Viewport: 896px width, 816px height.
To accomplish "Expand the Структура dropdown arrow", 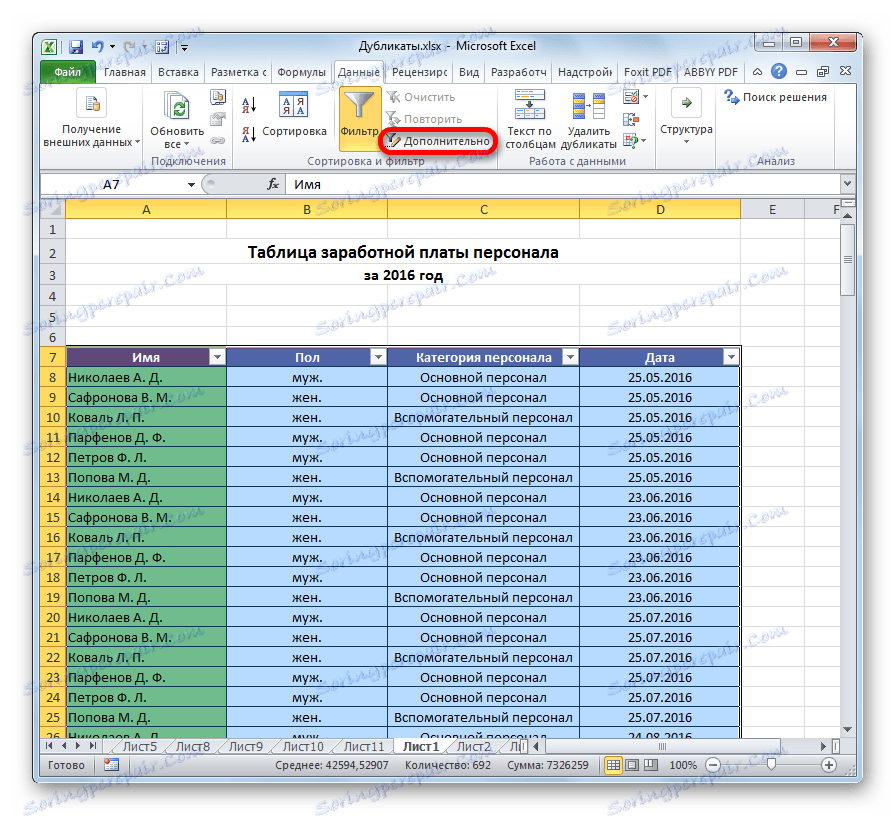I will [x=686, y=141].
